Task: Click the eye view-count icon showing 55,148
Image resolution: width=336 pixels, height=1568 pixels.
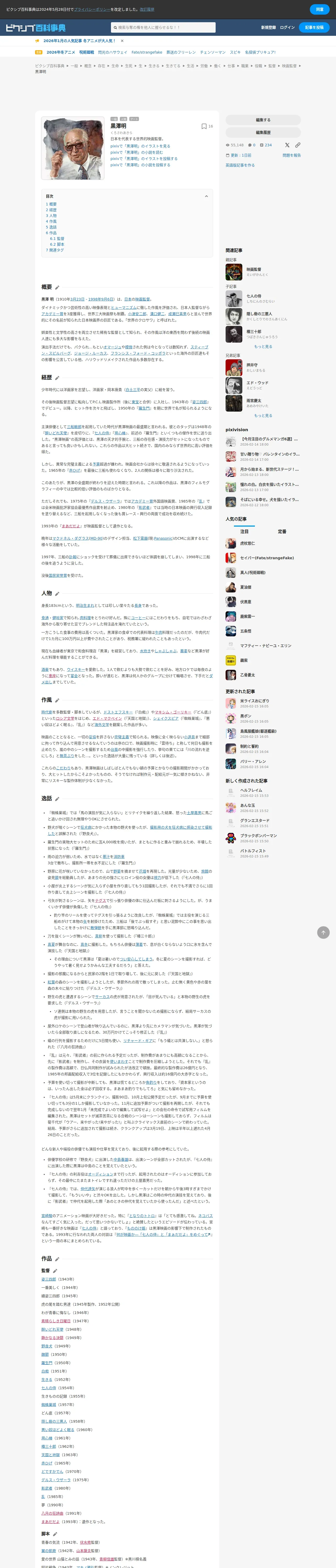Action: tap(228, 145)
